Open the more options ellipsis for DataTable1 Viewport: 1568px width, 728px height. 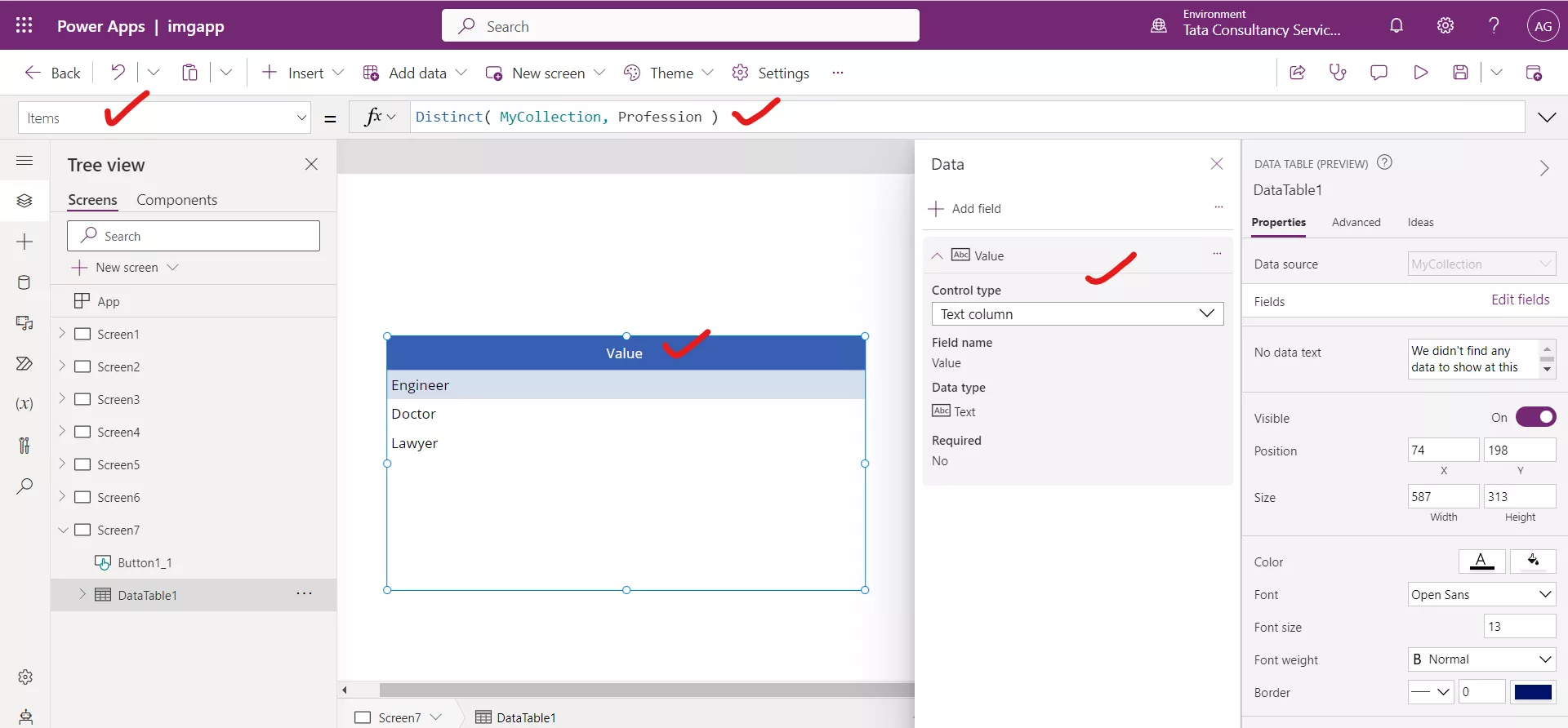click(304, 593)
